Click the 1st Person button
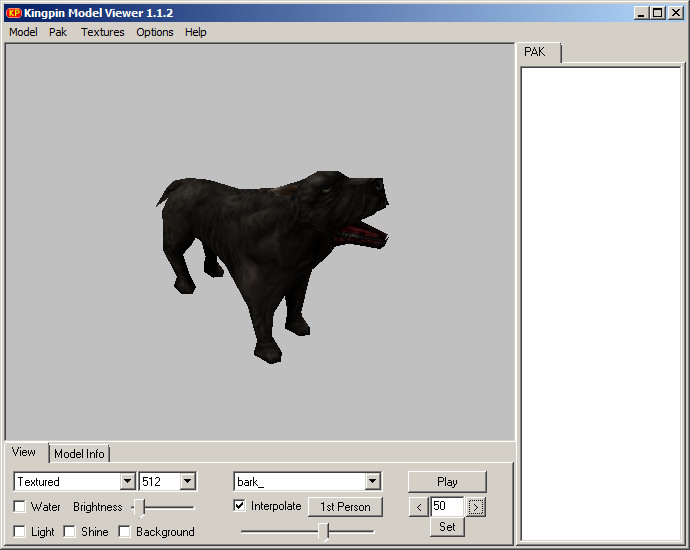The image size is (690, 550). pyautogui.click(x=345, y=507)
